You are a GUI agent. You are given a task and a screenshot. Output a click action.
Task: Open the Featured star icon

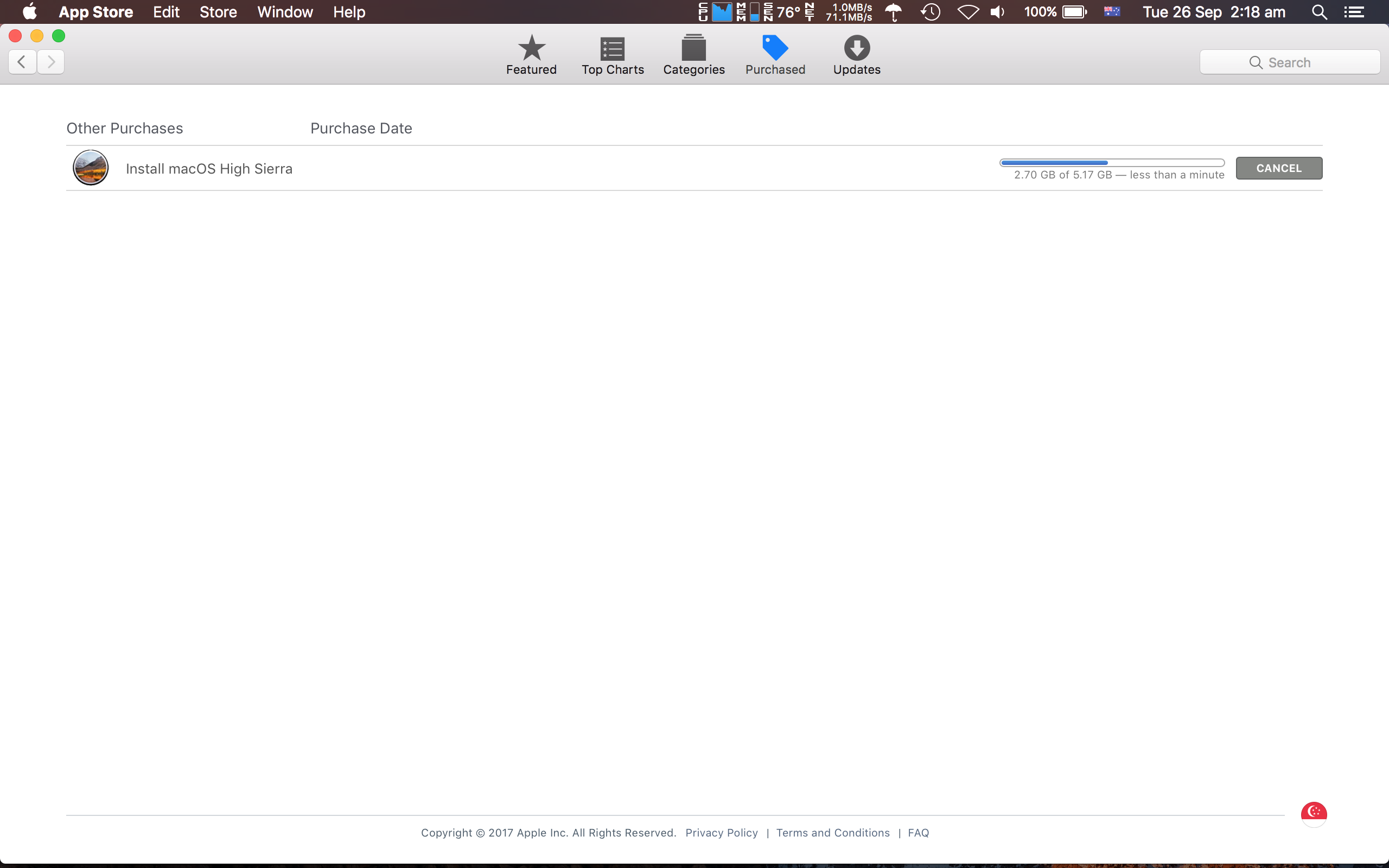click(x=531, y=48)
